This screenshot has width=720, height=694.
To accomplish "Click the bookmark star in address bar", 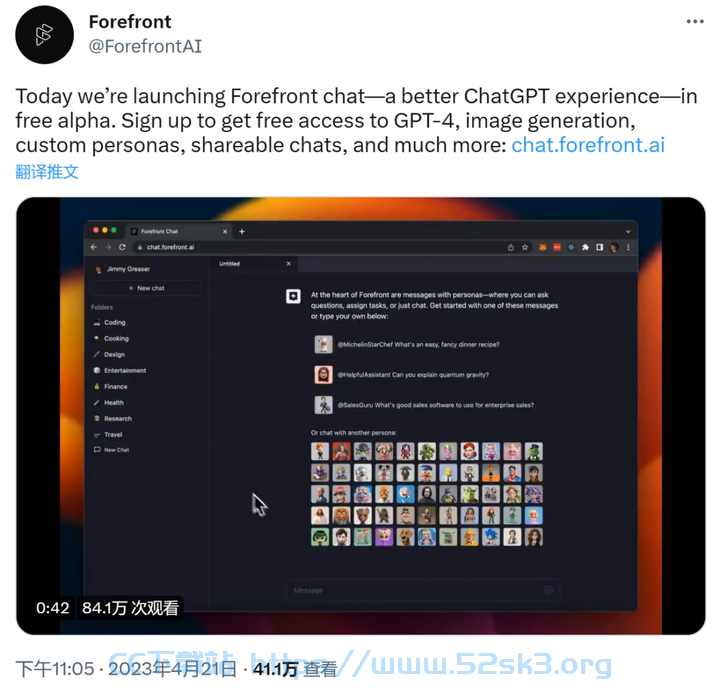I will [525, 248].
